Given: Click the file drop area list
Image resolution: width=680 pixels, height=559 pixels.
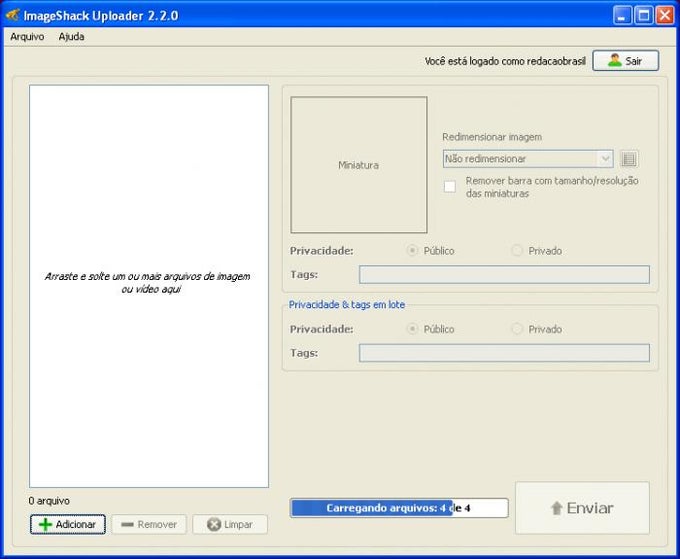Looking at the screenshot, I should click(149, 286).
